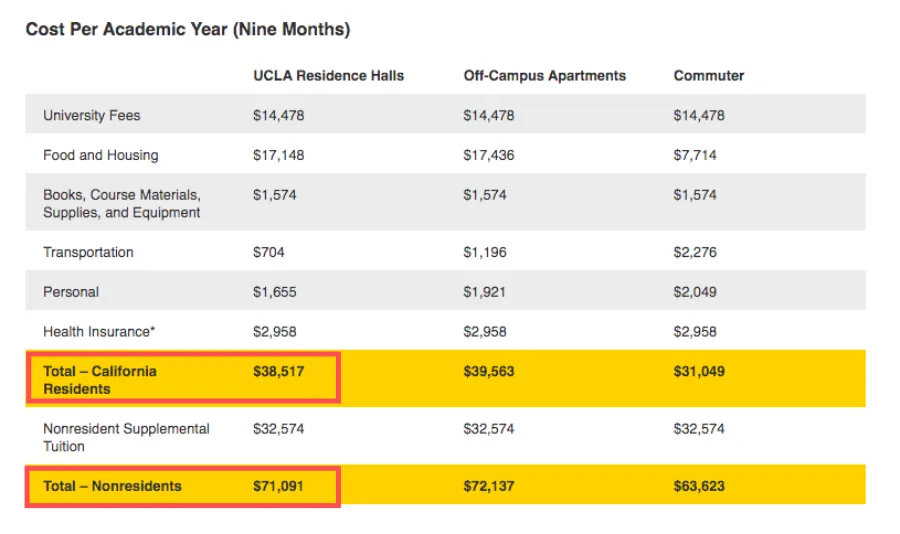Image resolution: width=900 pixels, height=534 pixels.
Task: Click the $39,563 off-campus California total
Action: [488, 371]
